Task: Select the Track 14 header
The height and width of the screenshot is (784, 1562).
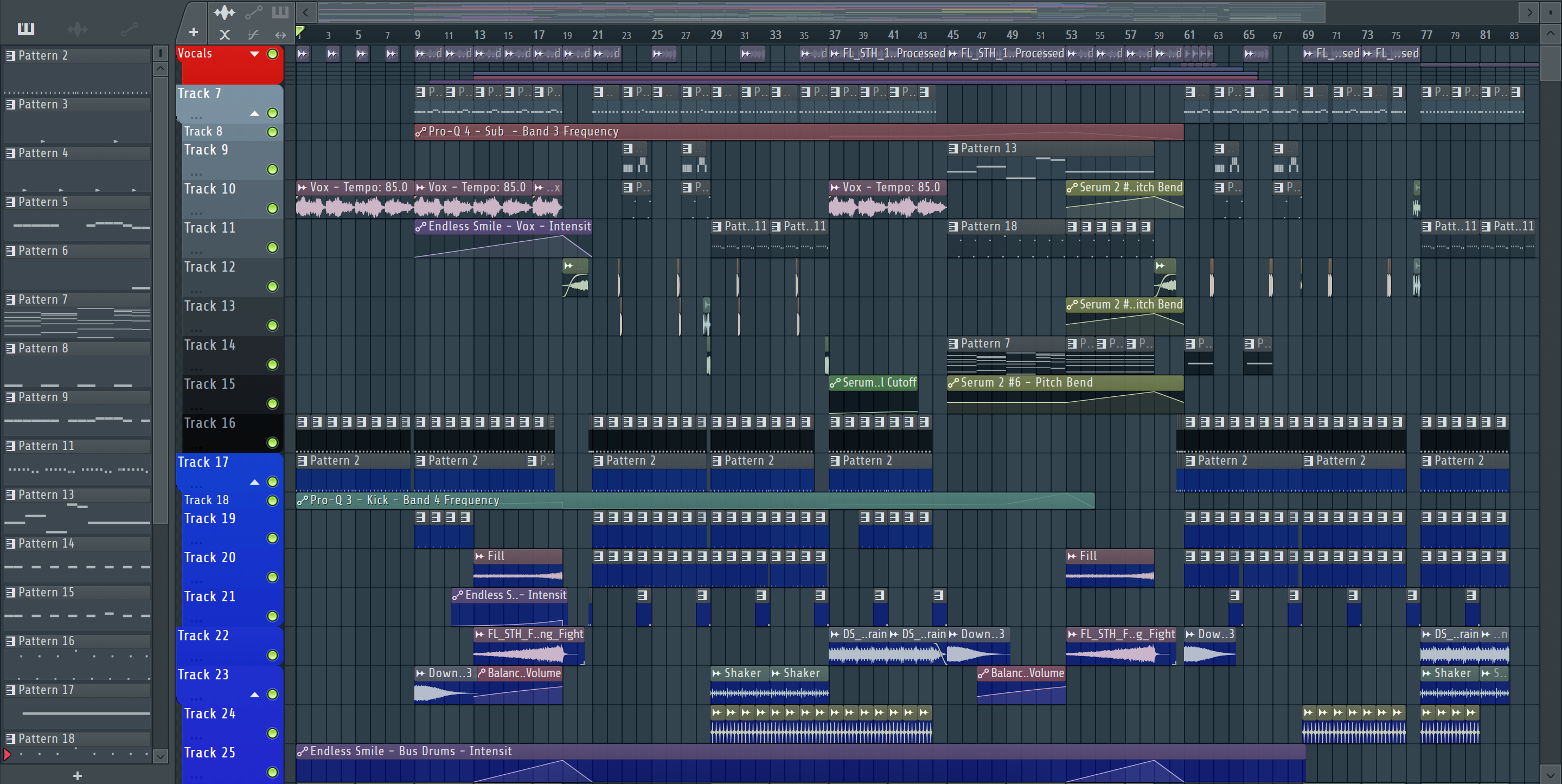Action: [x=233, y=355]
